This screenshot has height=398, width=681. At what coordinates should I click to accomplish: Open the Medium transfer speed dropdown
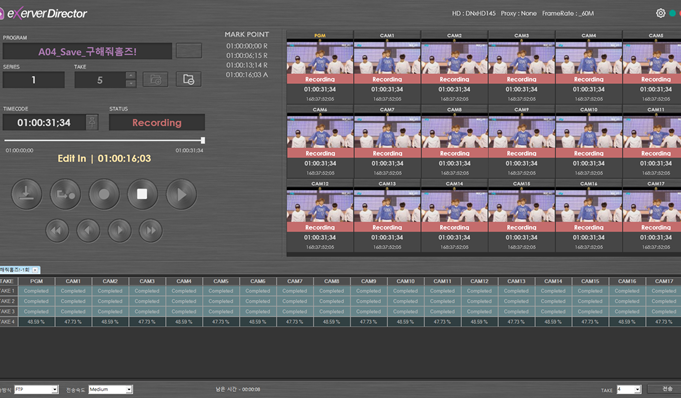point(110,389)
